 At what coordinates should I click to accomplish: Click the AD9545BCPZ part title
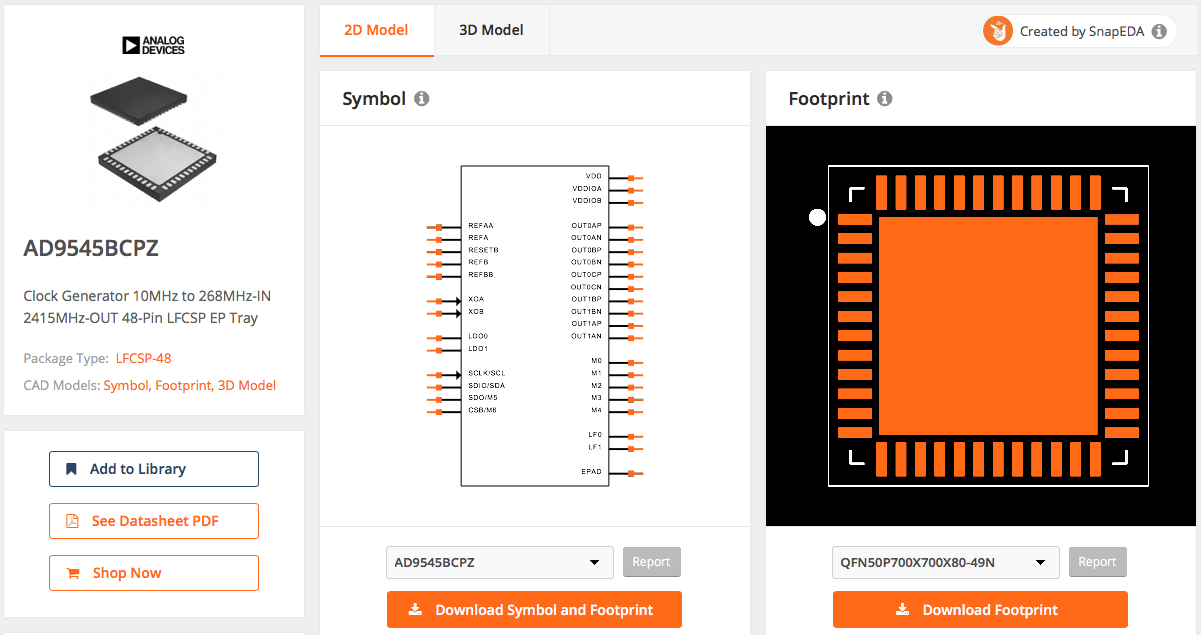(91, 249)
